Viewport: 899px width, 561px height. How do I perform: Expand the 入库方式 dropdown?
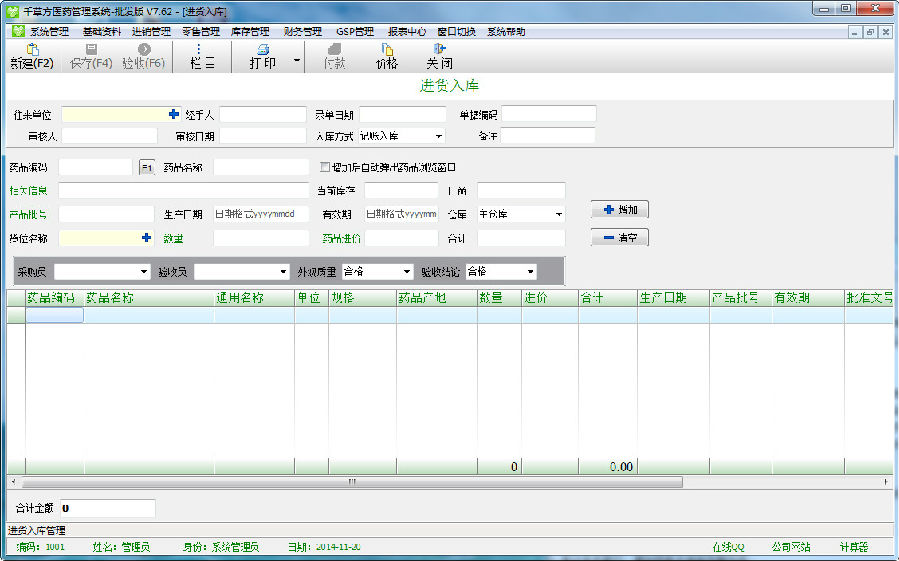439,136
